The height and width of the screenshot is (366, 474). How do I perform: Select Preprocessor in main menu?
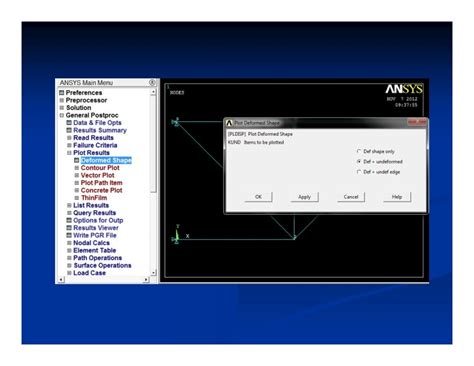click(x=86, y=100)
